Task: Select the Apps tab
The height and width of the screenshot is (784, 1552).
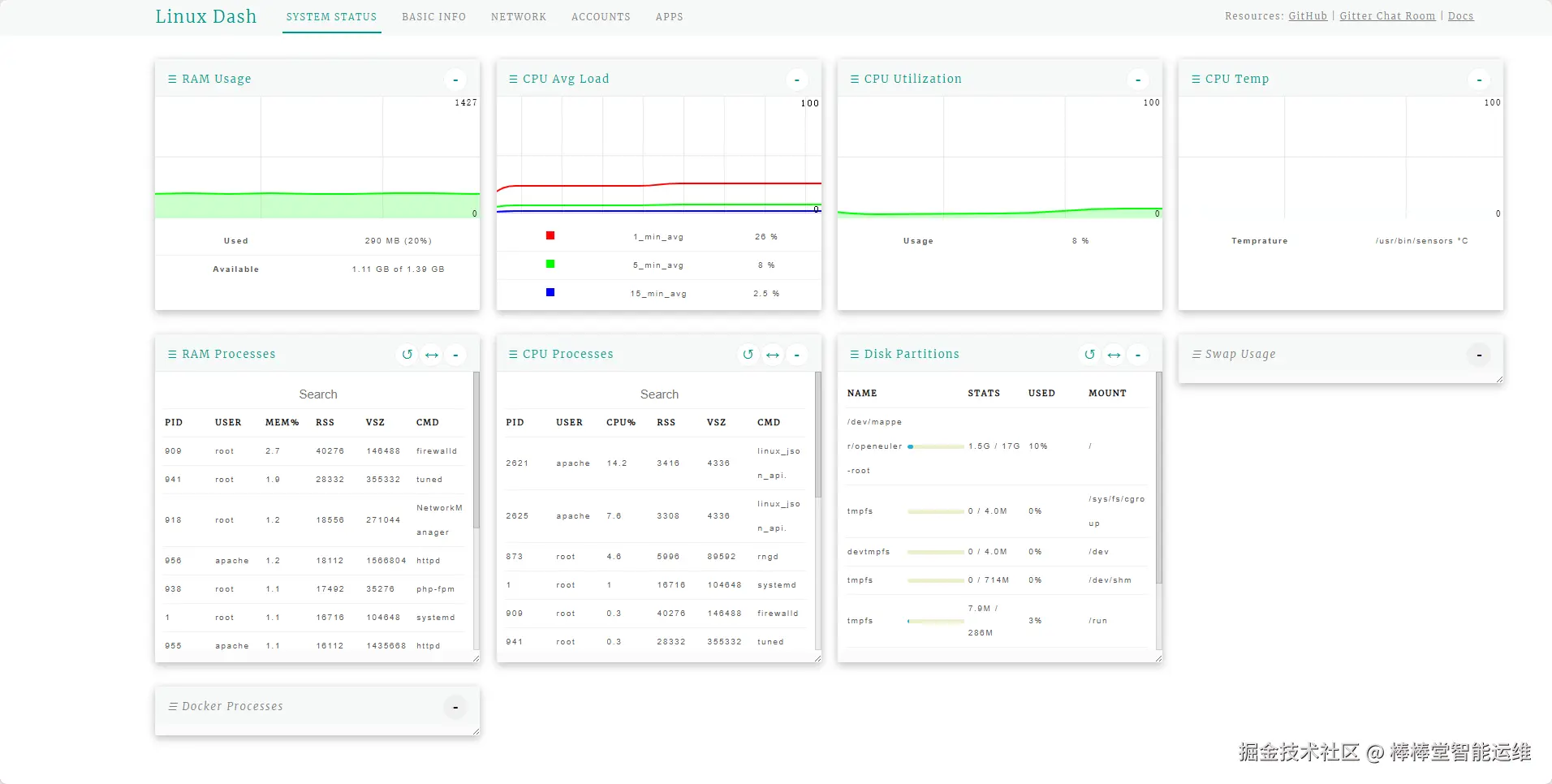Action: 670,17
